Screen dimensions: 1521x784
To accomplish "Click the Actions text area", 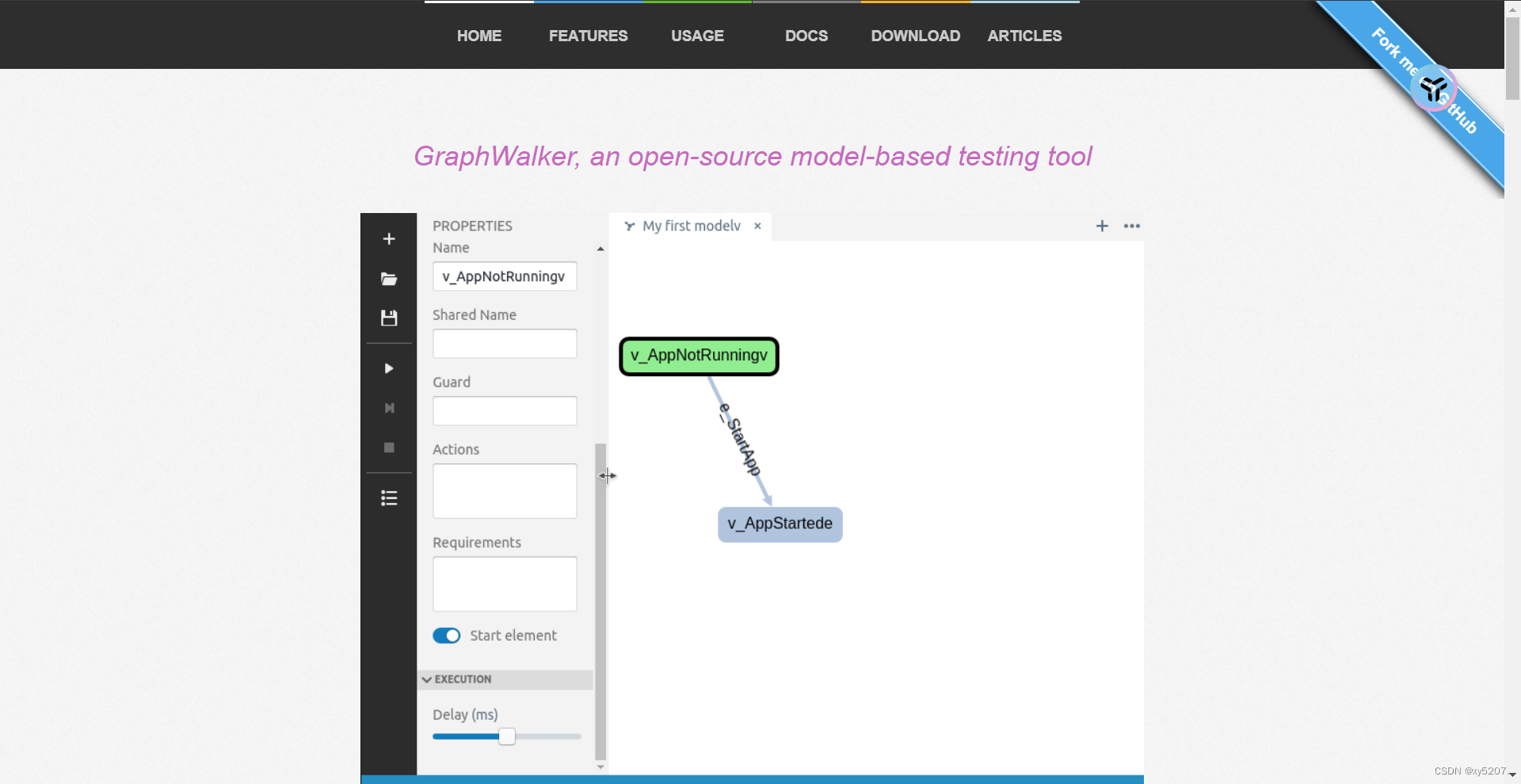I will (505, 491).
